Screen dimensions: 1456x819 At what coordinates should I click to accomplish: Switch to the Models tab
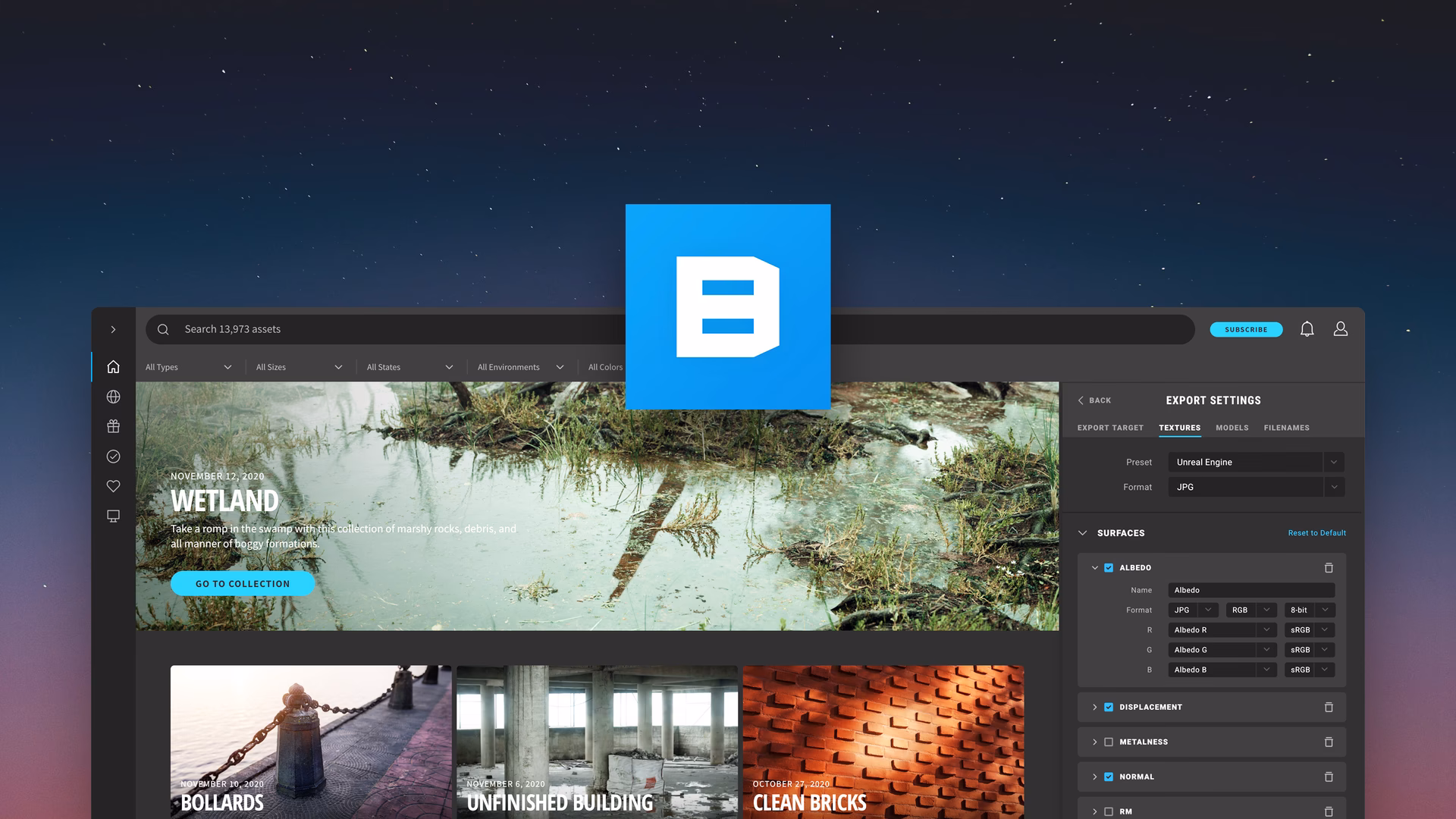(x=1232, y=428)
